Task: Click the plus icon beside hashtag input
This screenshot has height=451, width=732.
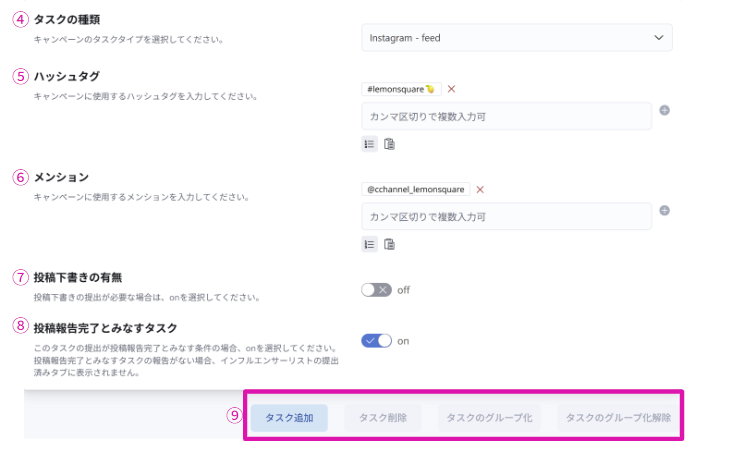Action: (664, 110)
